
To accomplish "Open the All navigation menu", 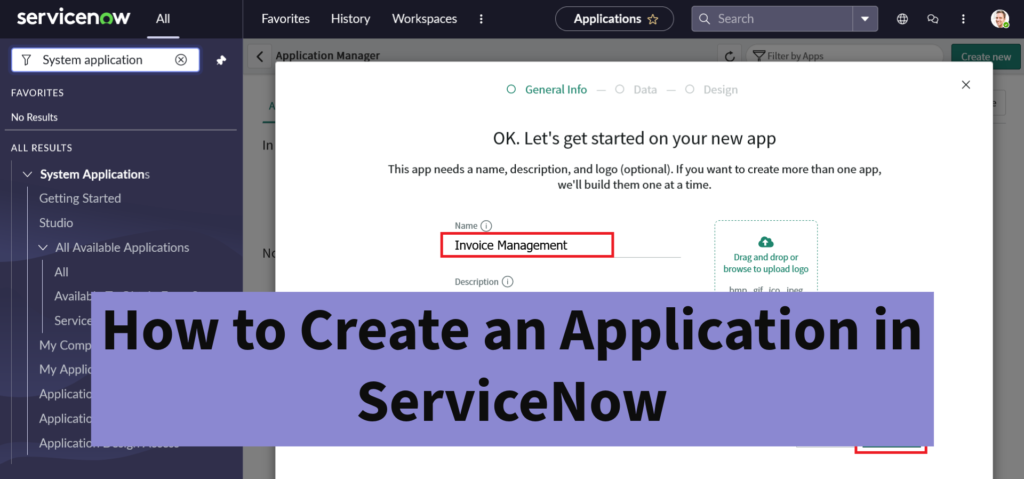I will 163,19.
